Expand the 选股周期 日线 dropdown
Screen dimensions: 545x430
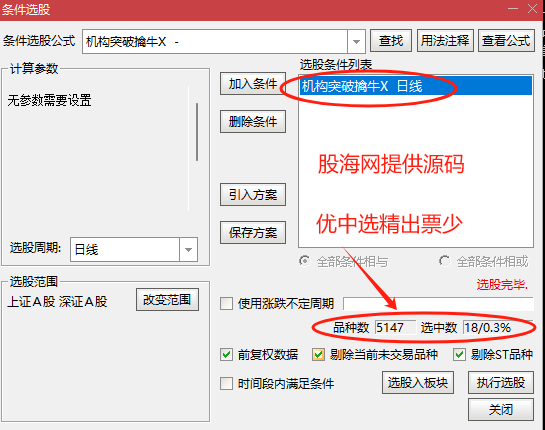tap(188, 250)
